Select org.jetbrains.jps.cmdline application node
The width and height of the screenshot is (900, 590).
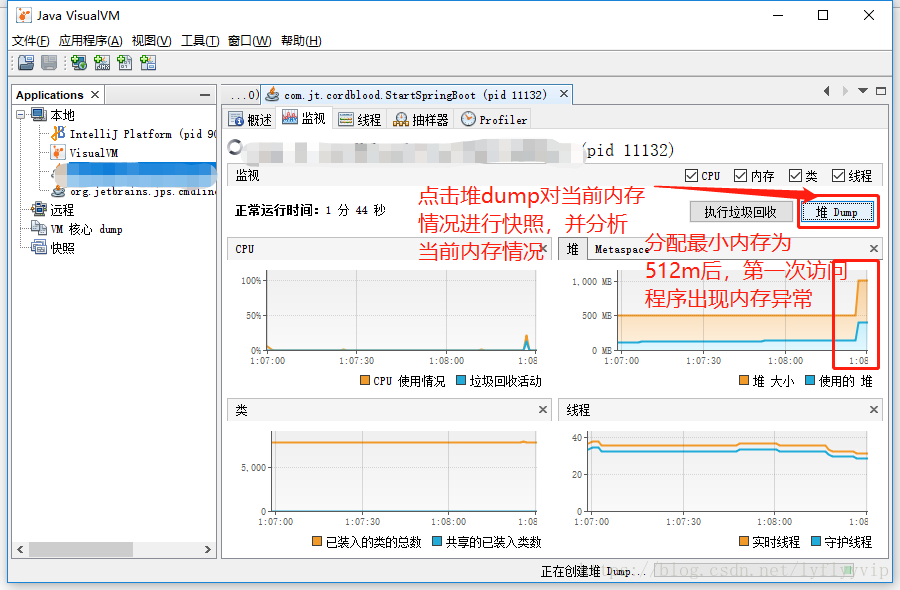133,191
